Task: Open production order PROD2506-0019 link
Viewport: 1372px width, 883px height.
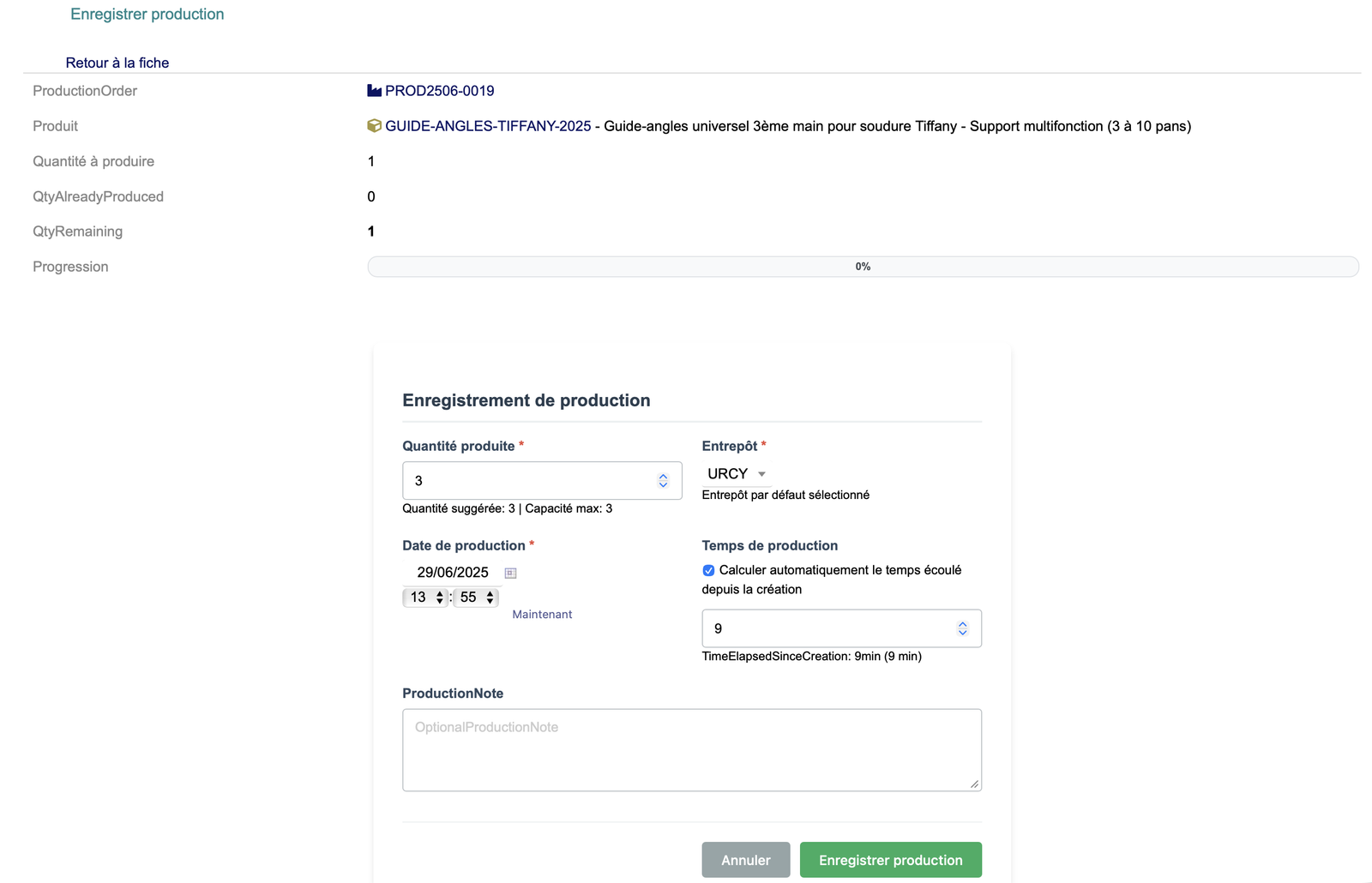Action: point(439,91)
